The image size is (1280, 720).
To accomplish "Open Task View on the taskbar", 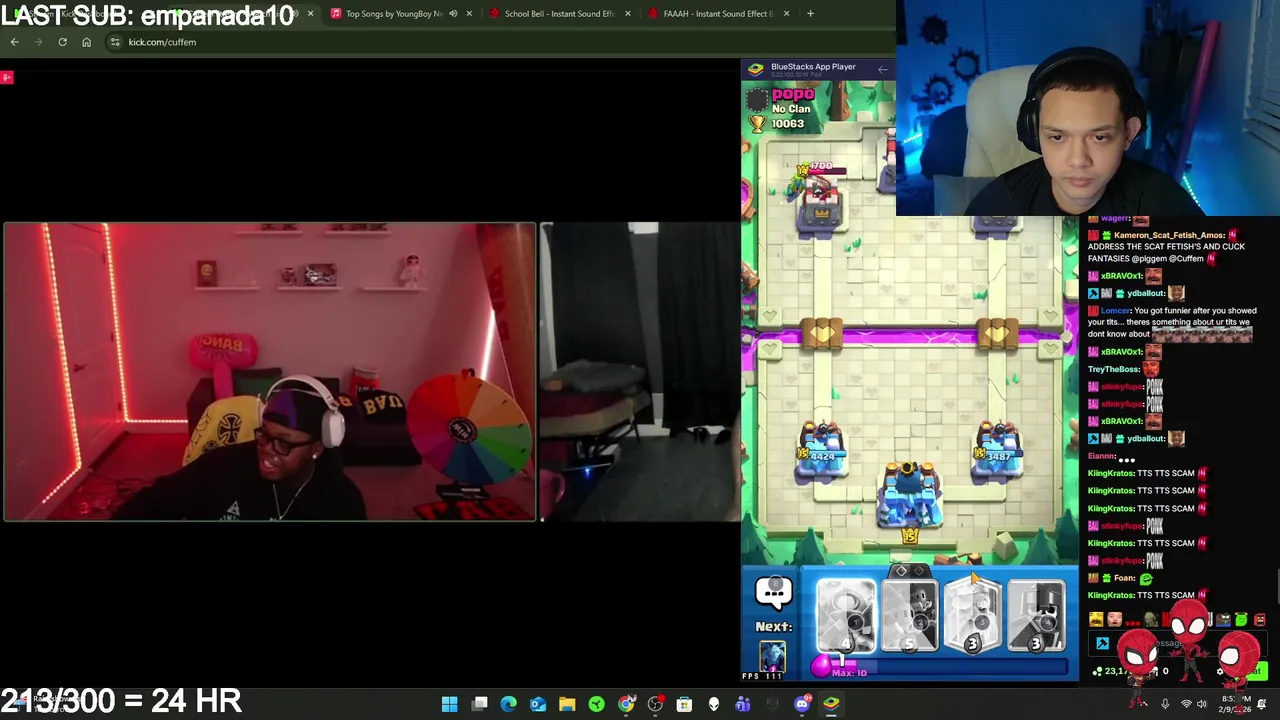I will pos(480,704).
